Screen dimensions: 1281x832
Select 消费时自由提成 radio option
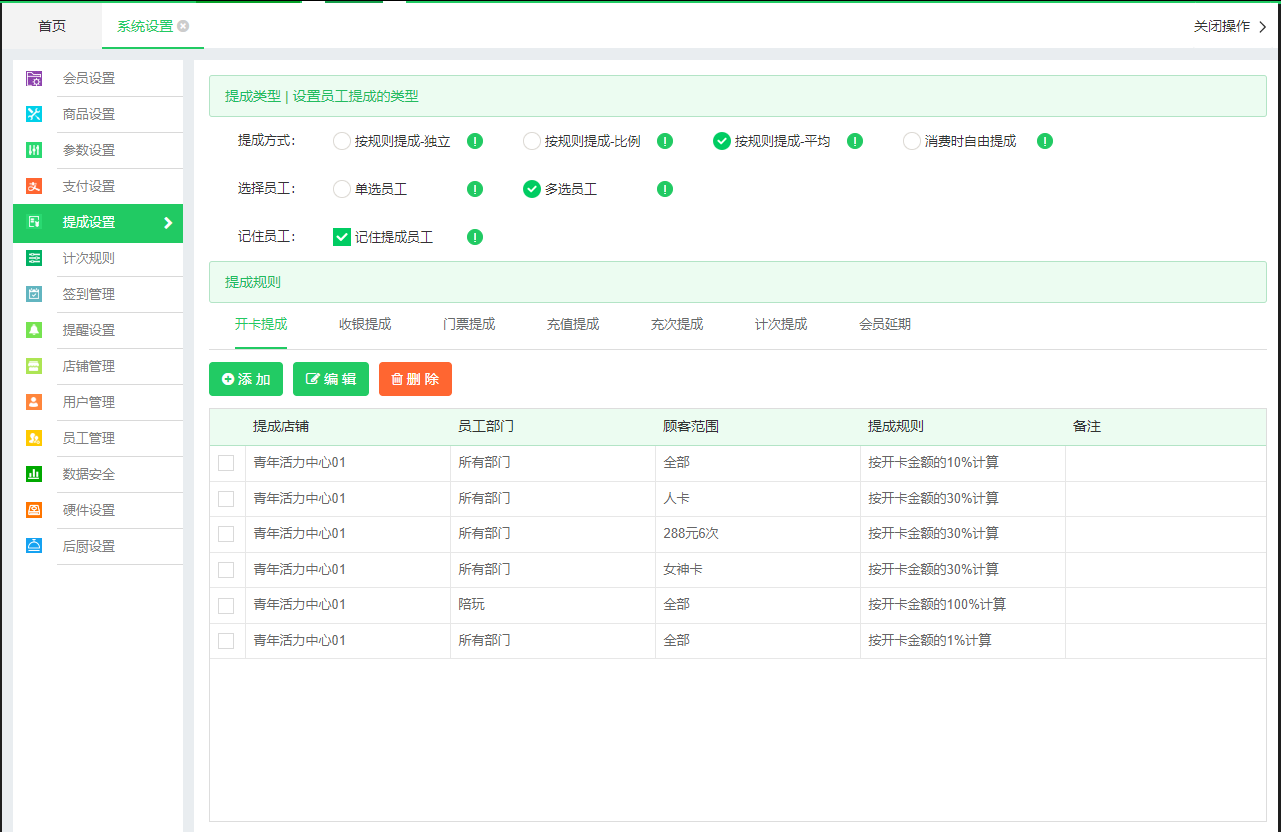coord(912,141)
